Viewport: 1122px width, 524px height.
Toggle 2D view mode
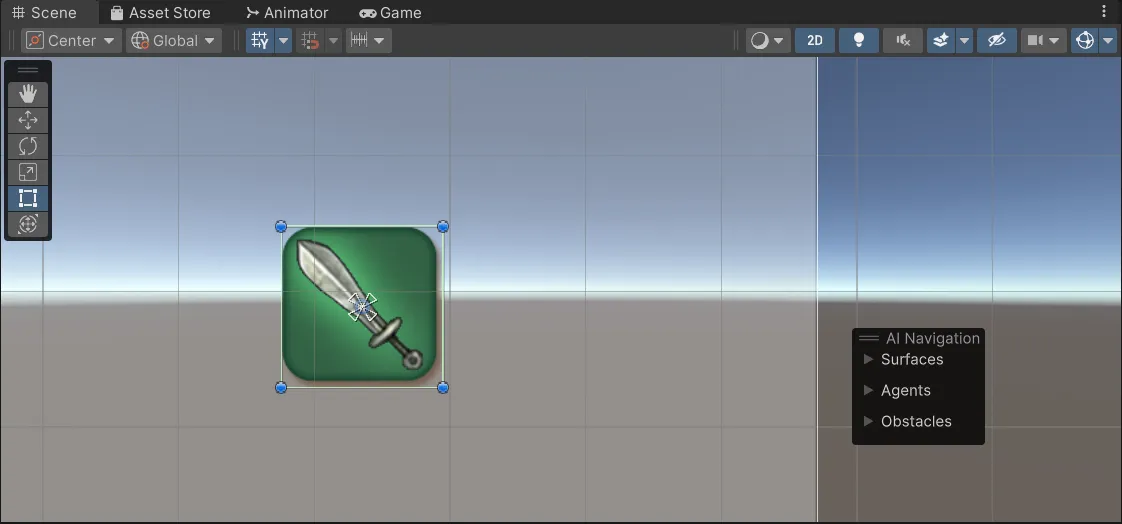point(815,41)
